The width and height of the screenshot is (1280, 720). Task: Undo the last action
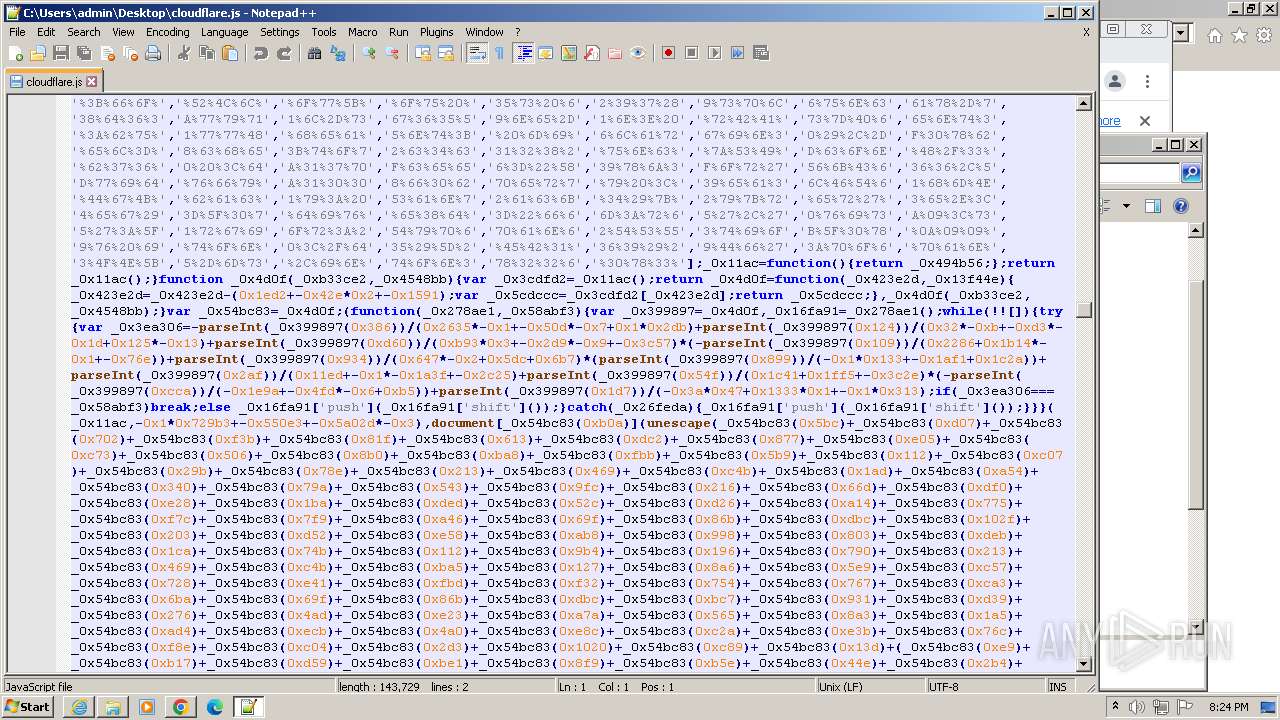pos(261,53)
